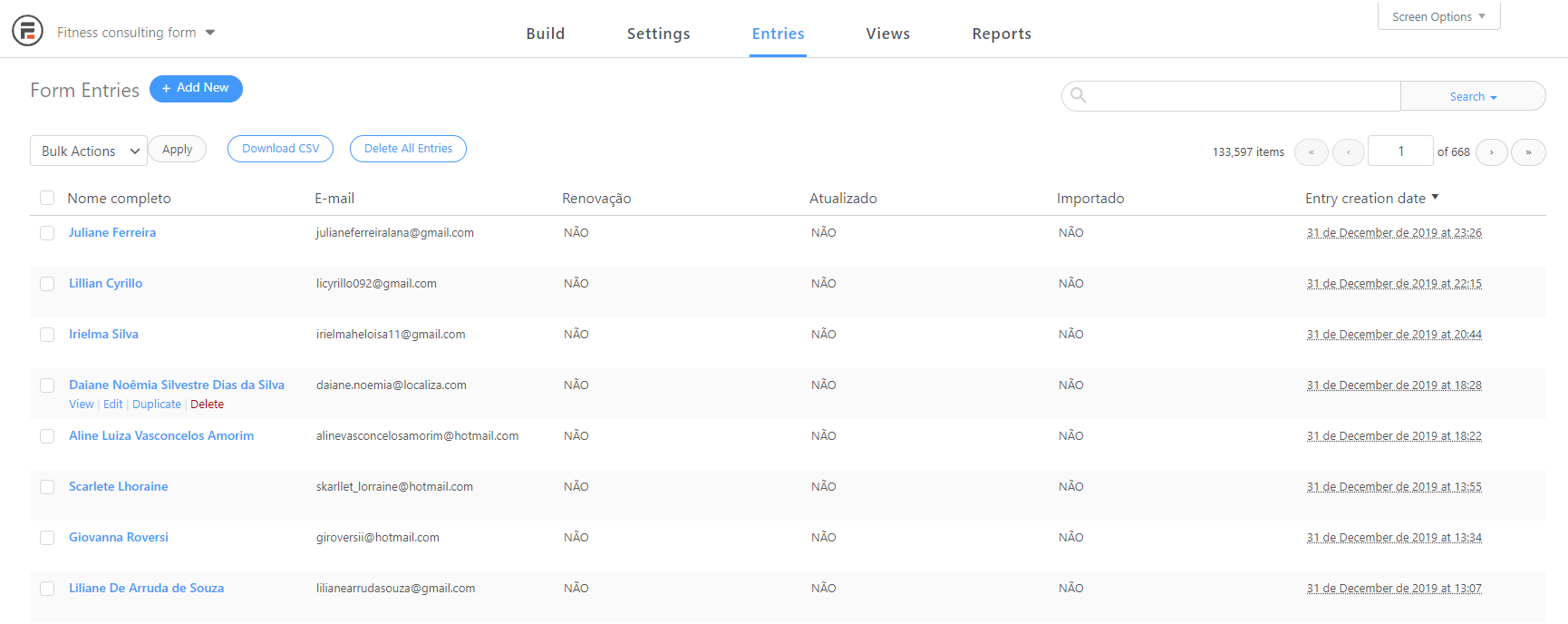
Task: Download entries as CSV
Action: coord(280,149)
